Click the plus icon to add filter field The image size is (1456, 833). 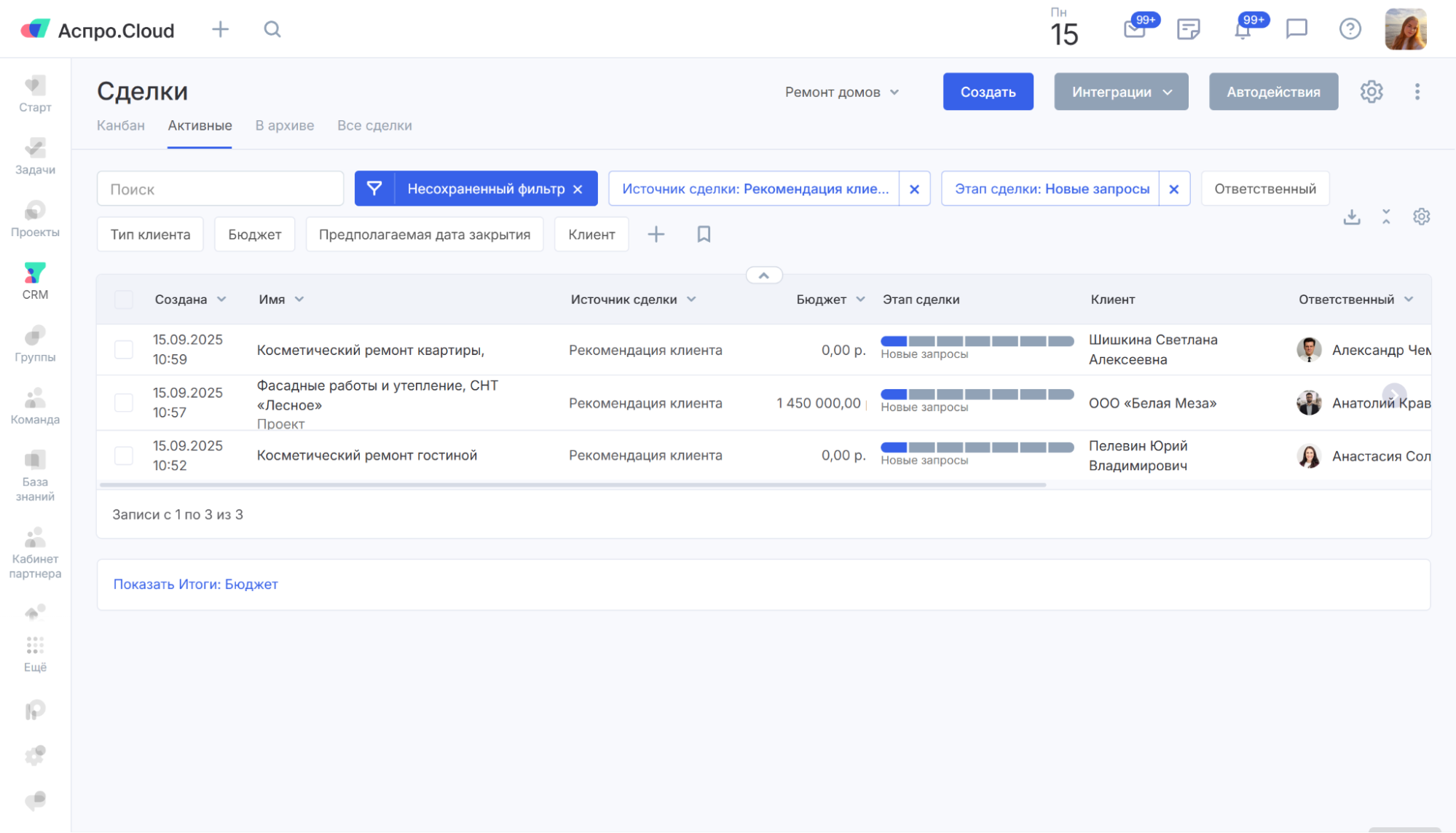656,234
